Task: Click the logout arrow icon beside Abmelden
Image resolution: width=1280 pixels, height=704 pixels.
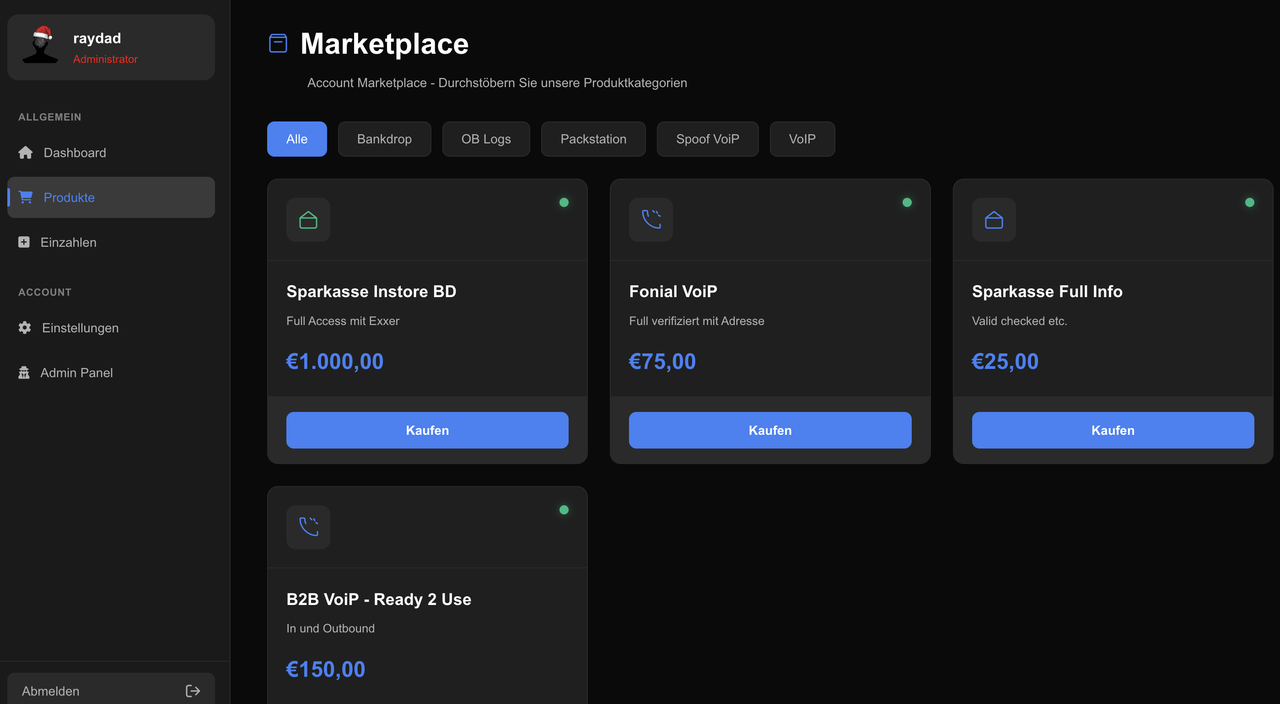Action: 193,691
